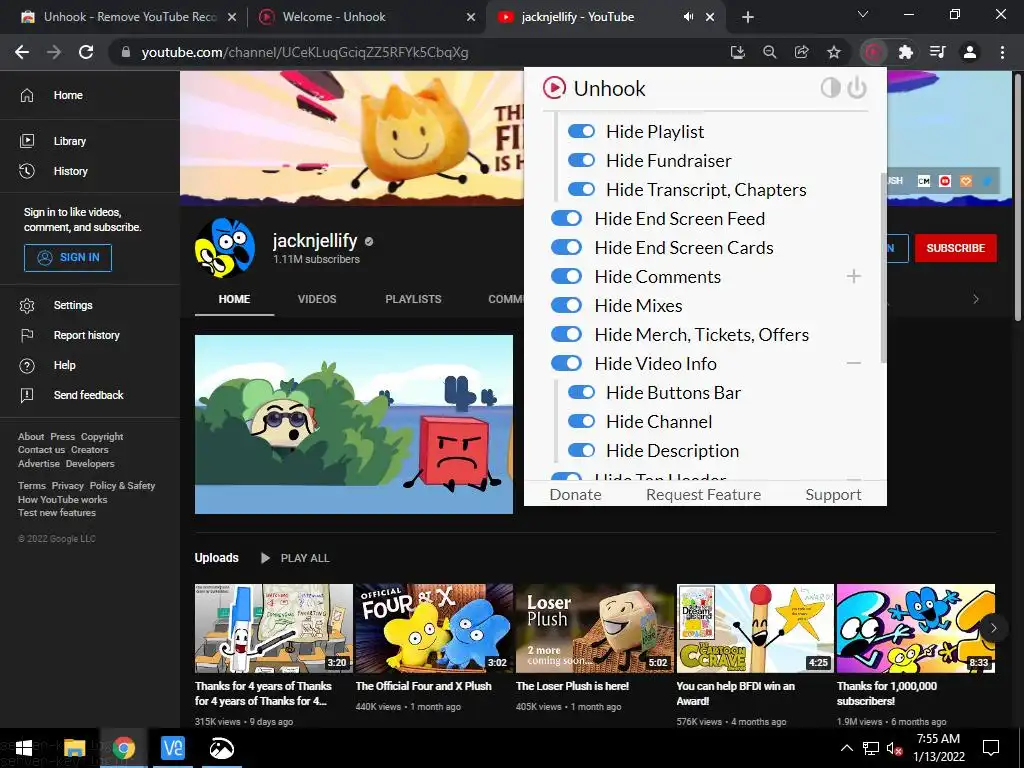
Task: Click the zoom magnifier icon in address bar
Action: tap(770, 52)
